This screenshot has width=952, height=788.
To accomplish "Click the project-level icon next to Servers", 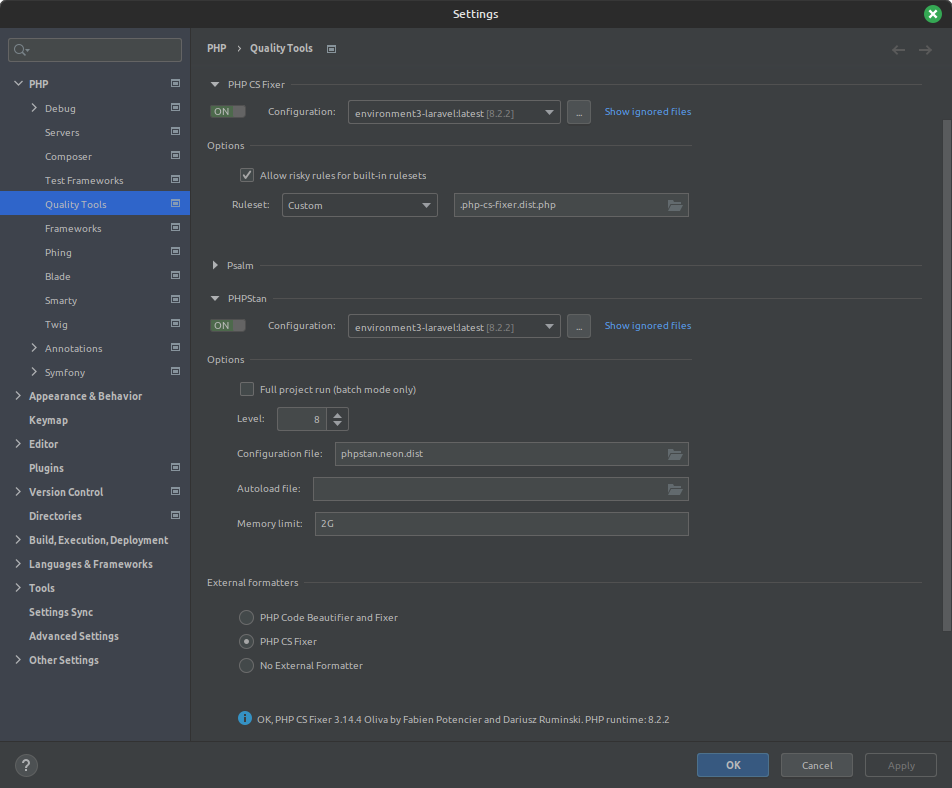I will point(175,131).
